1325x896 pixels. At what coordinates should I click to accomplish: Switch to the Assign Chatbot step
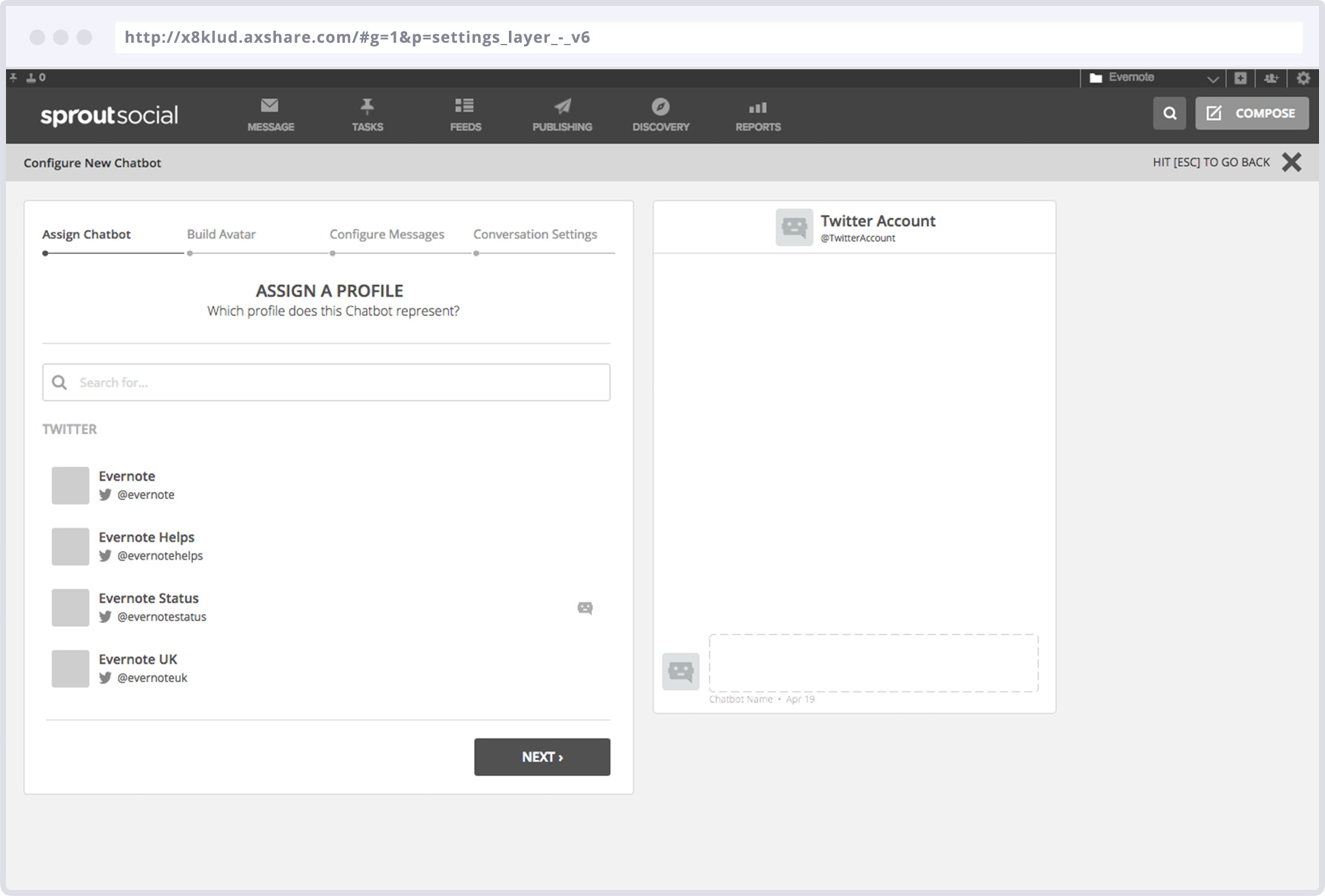[86, 234]
